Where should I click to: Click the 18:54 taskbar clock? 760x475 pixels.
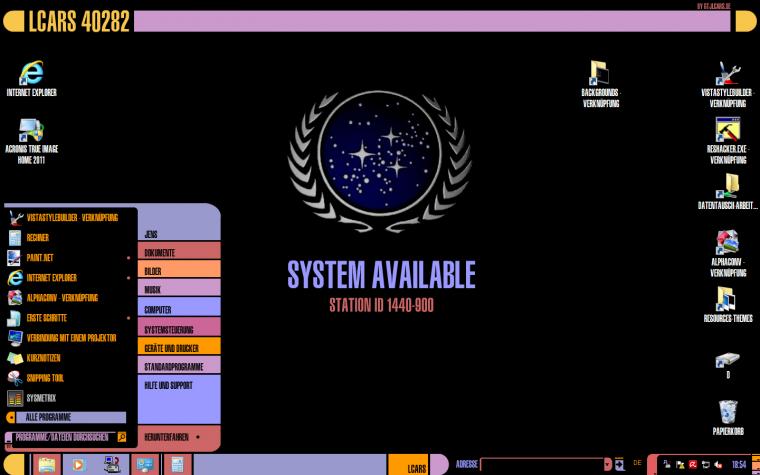tap(739, 464)
